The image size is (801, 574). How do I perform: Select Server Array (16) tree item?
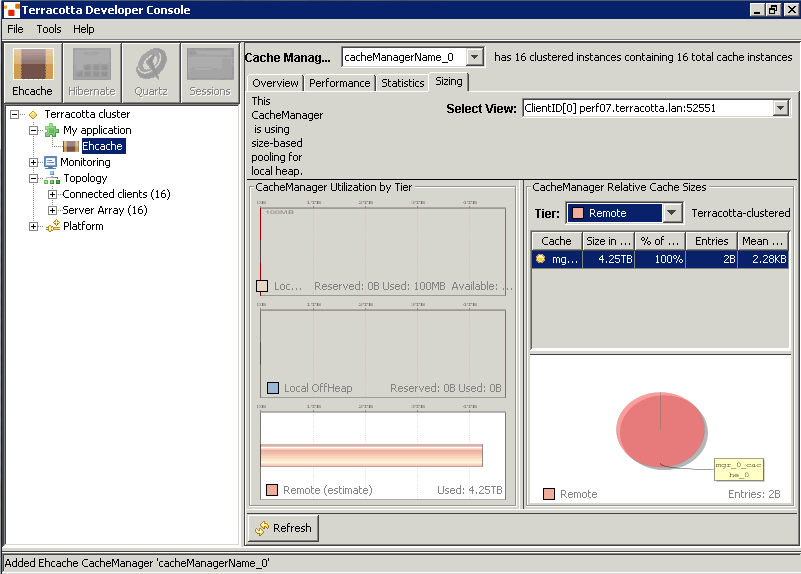click(x=105, y=210)
